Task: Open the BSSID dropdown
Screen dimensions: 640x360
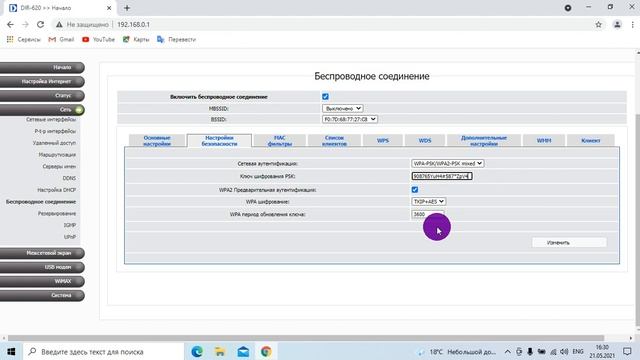Action: [350, 119]
